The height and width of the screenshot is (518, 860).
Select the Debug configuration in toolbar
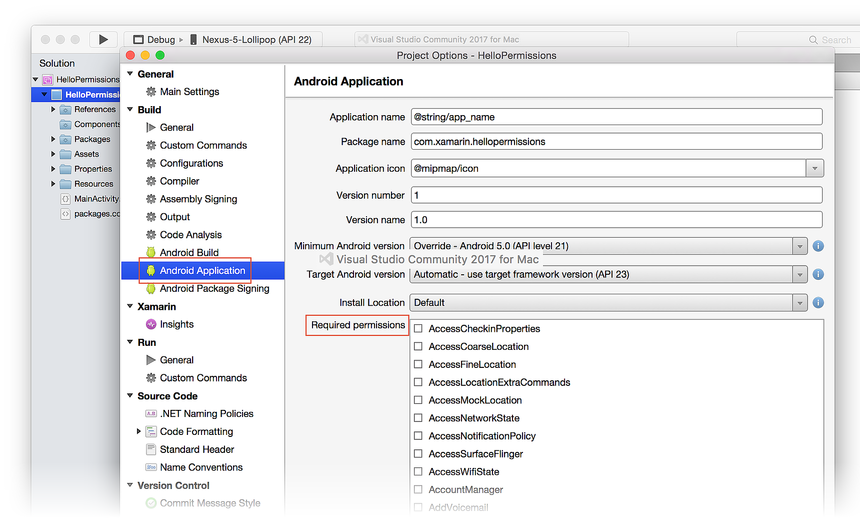point(157,40)
